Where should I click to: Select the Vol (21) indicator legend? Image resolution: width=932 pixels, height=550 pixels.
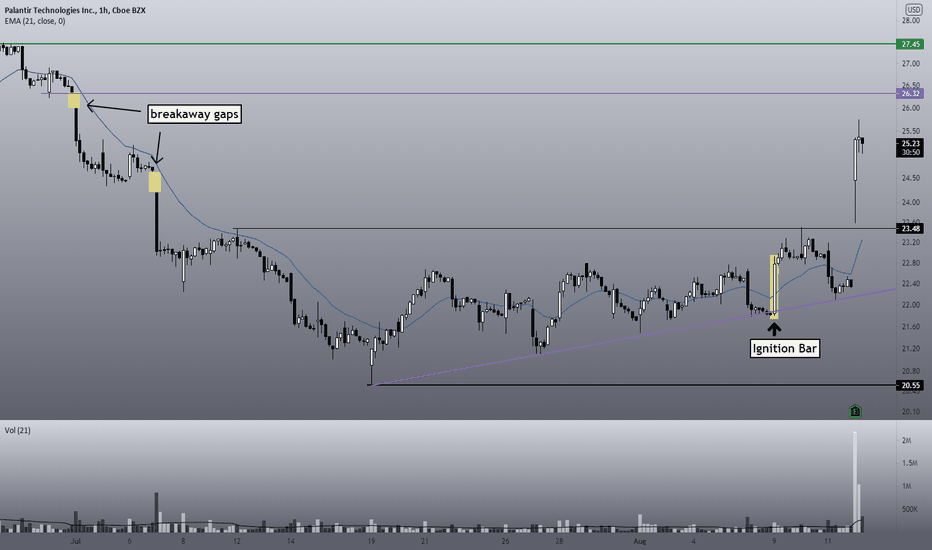click(x=17, y=430)
